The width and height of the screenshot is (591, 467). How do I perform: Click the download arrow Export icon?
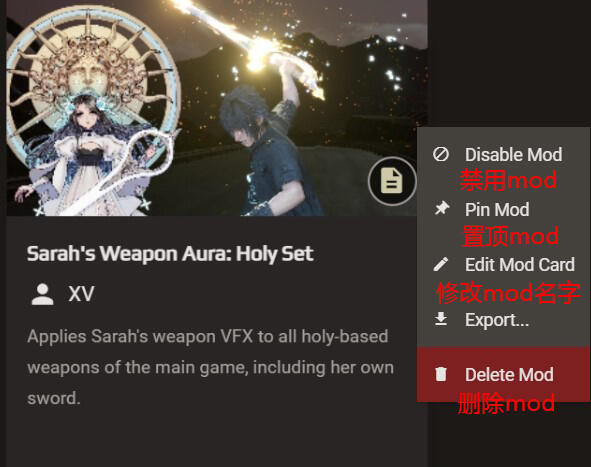(x=441, y=319)
